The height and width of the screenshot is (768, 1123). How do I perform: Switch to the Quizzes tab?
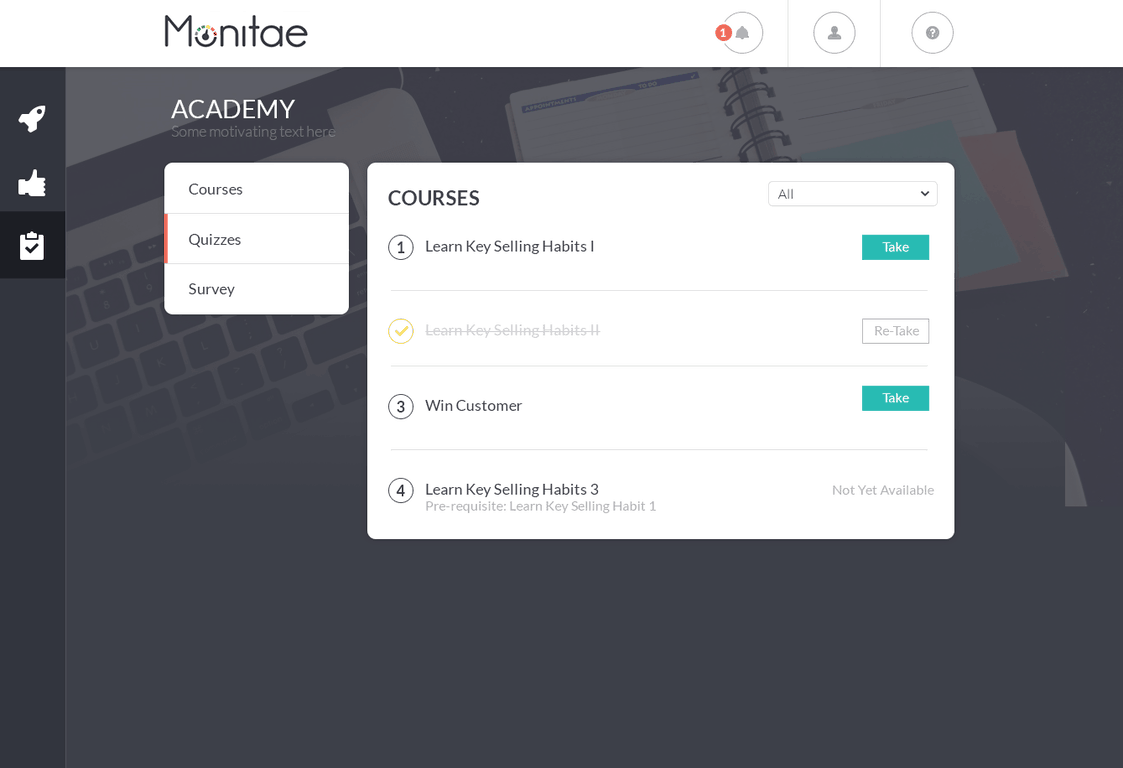click(x=215, y=239)
